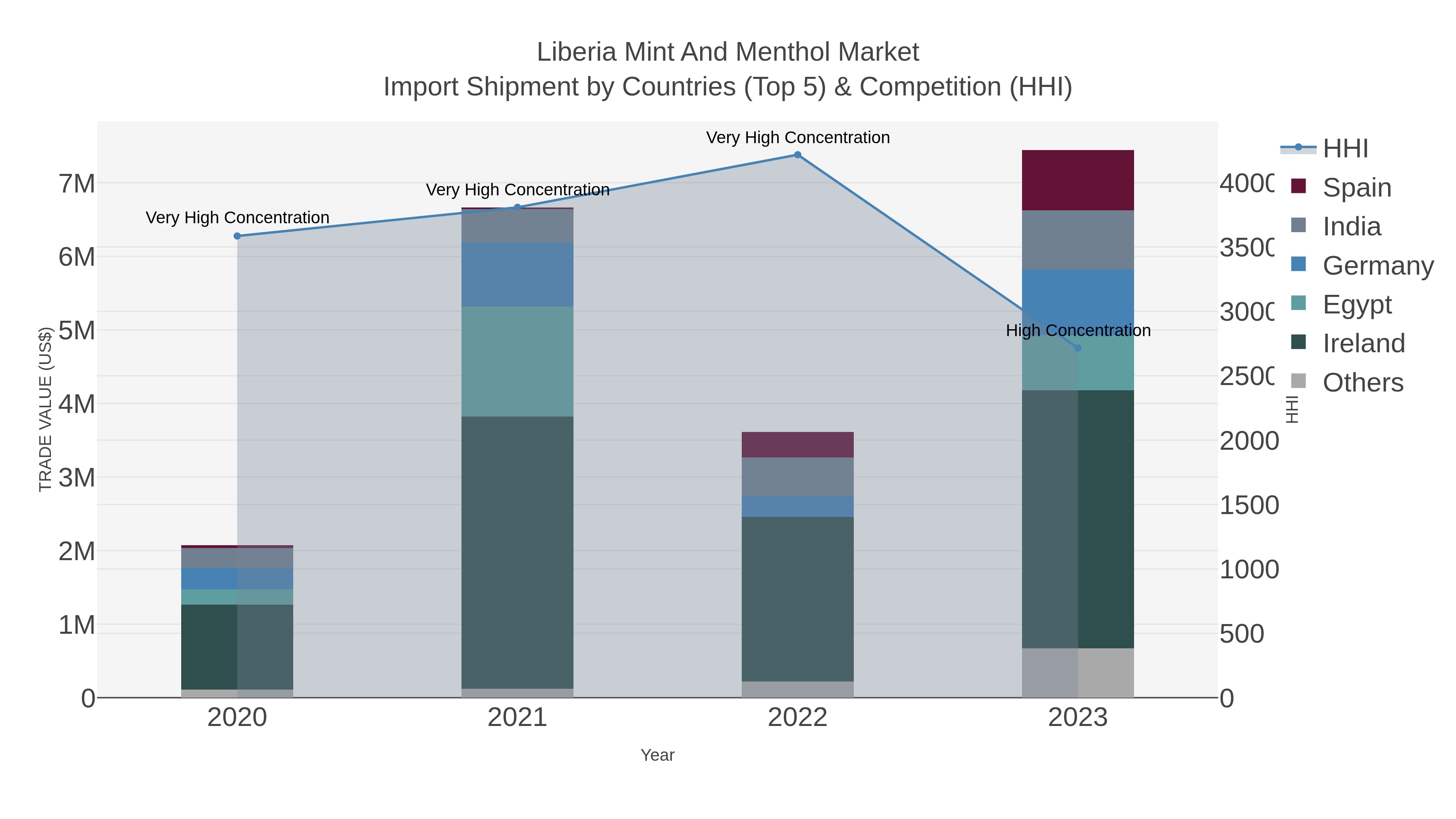This screenshot has height=819, width=1456.
Task: Click the HHI data point for 2021
Action: point(517,207)
